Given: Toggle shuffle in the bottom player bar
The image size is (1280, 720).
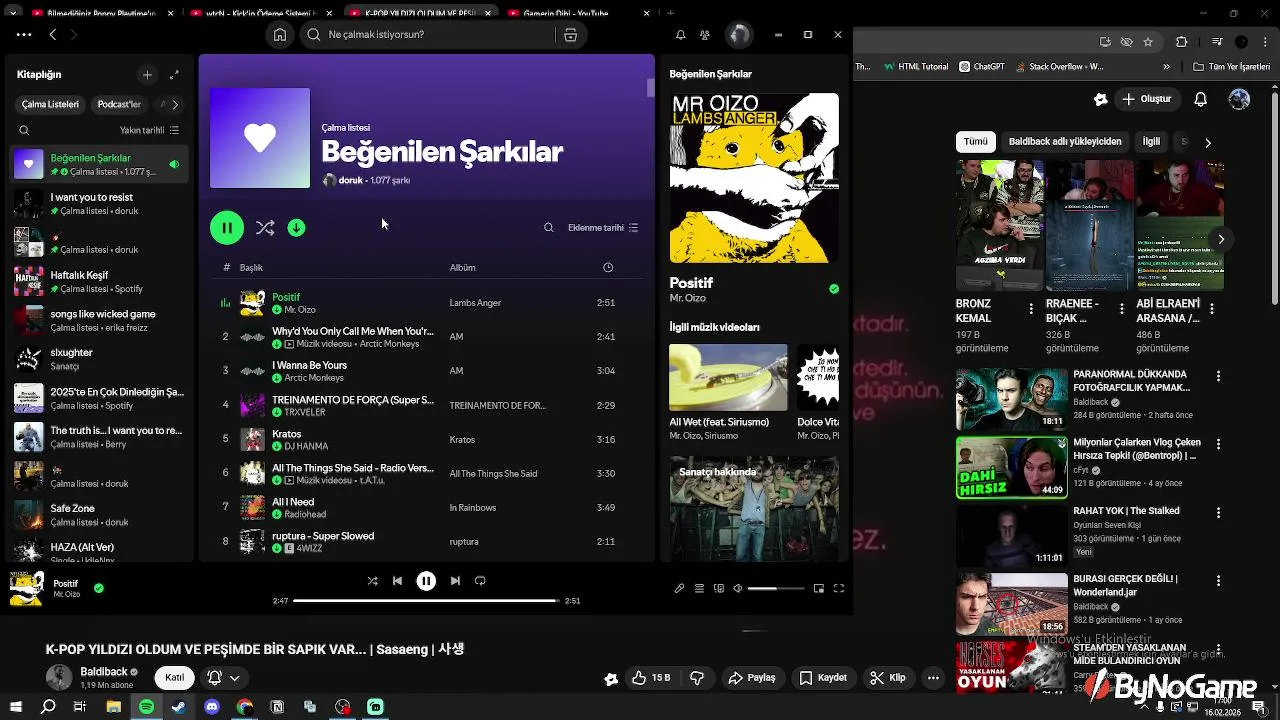Looking at the screenshot, I should [372, 581].
